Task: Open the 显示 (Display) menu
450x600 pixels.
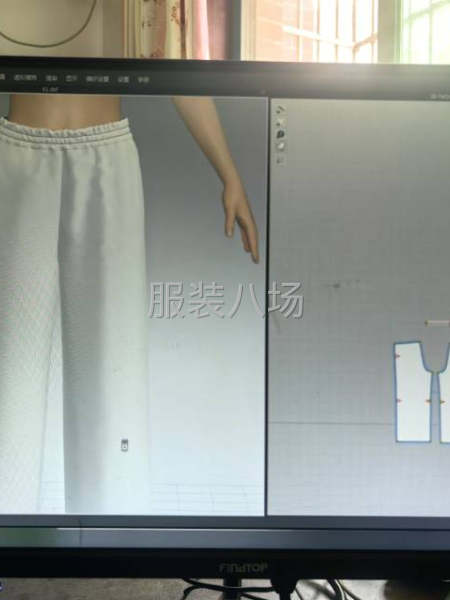Action: point(71,78)
